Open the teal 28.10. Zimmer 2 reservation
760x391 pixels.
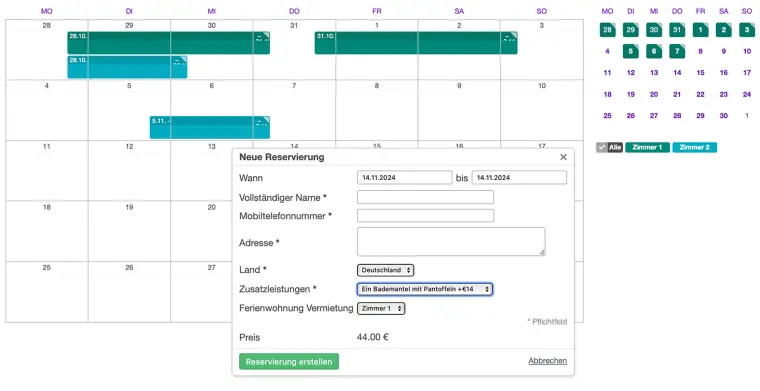pos(127,67)
